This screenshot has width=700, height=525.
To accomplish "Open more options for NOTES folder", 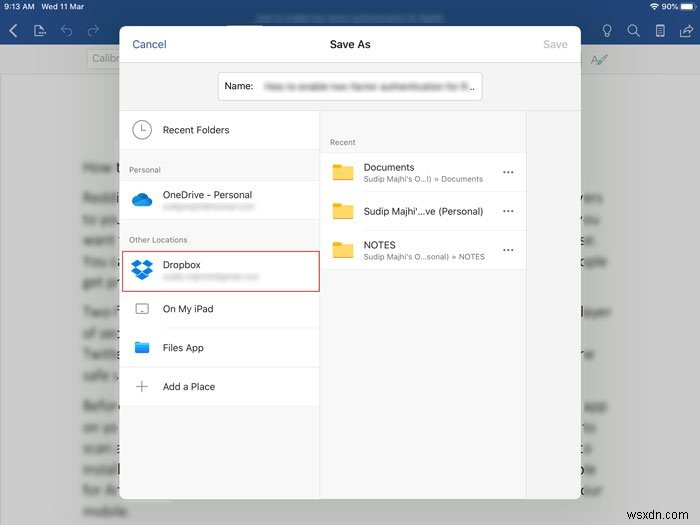I will 508,250.
